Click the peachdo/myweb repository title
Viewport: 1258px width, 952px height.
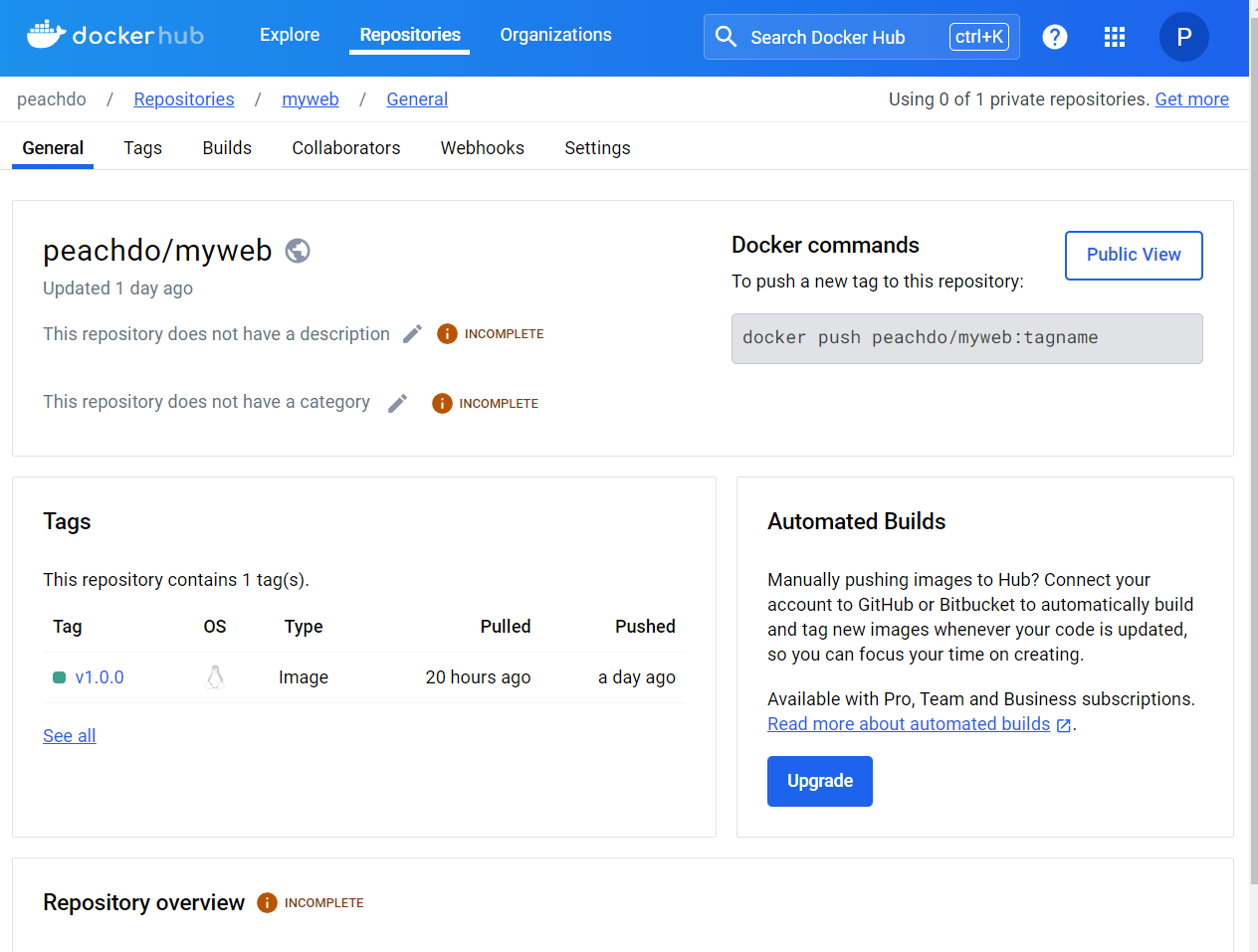coord(157,251)
